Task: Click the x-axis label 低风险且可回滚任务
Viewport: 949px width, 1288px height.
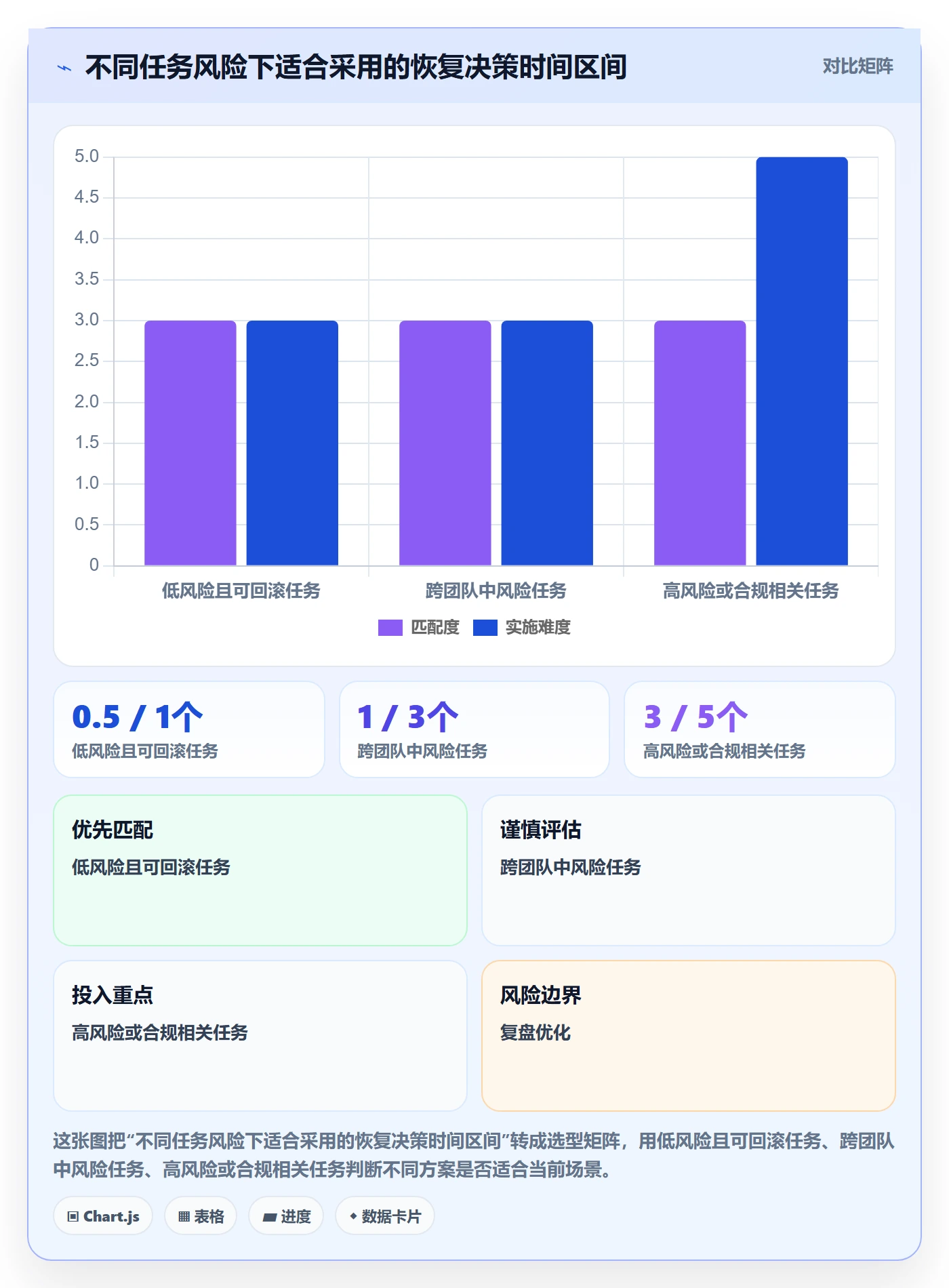Action: pos(241,591)
